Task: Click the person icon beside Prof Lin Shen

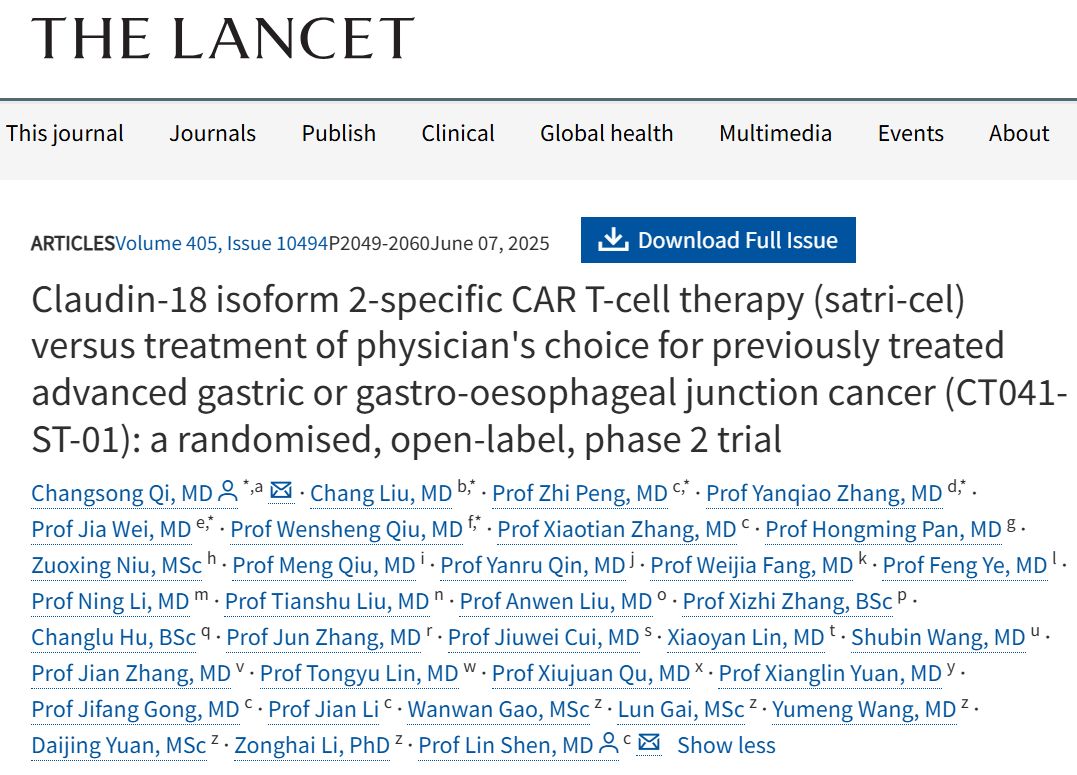Action: tap(609, 743)
